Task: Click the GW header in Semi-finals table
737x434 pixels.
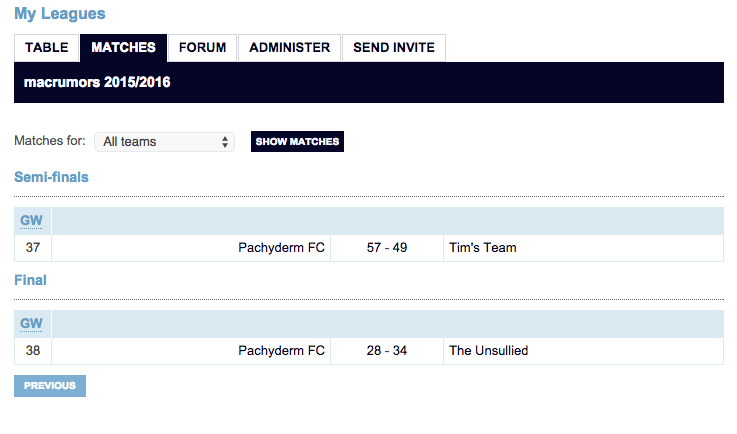Action: point(32,221)
